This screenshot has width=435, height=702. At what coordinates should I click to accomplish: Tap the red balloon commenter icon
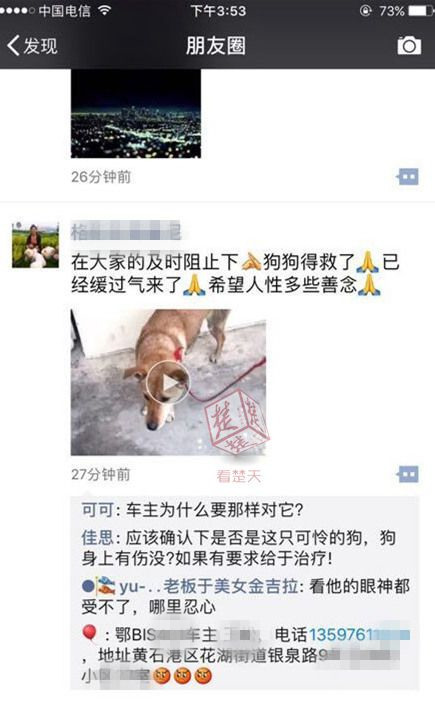coord(90,634)
